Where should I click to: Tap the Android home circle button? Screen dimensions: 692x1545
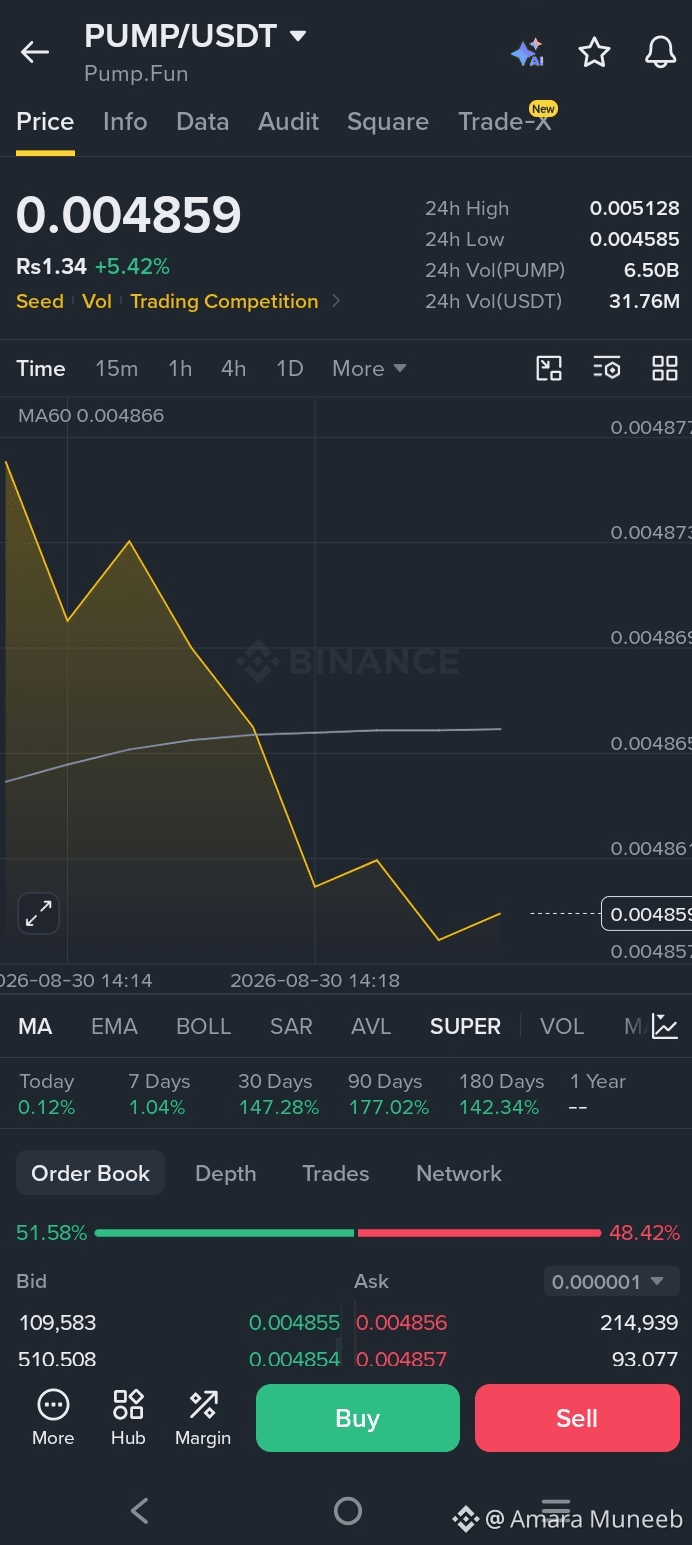point(347,1510)
